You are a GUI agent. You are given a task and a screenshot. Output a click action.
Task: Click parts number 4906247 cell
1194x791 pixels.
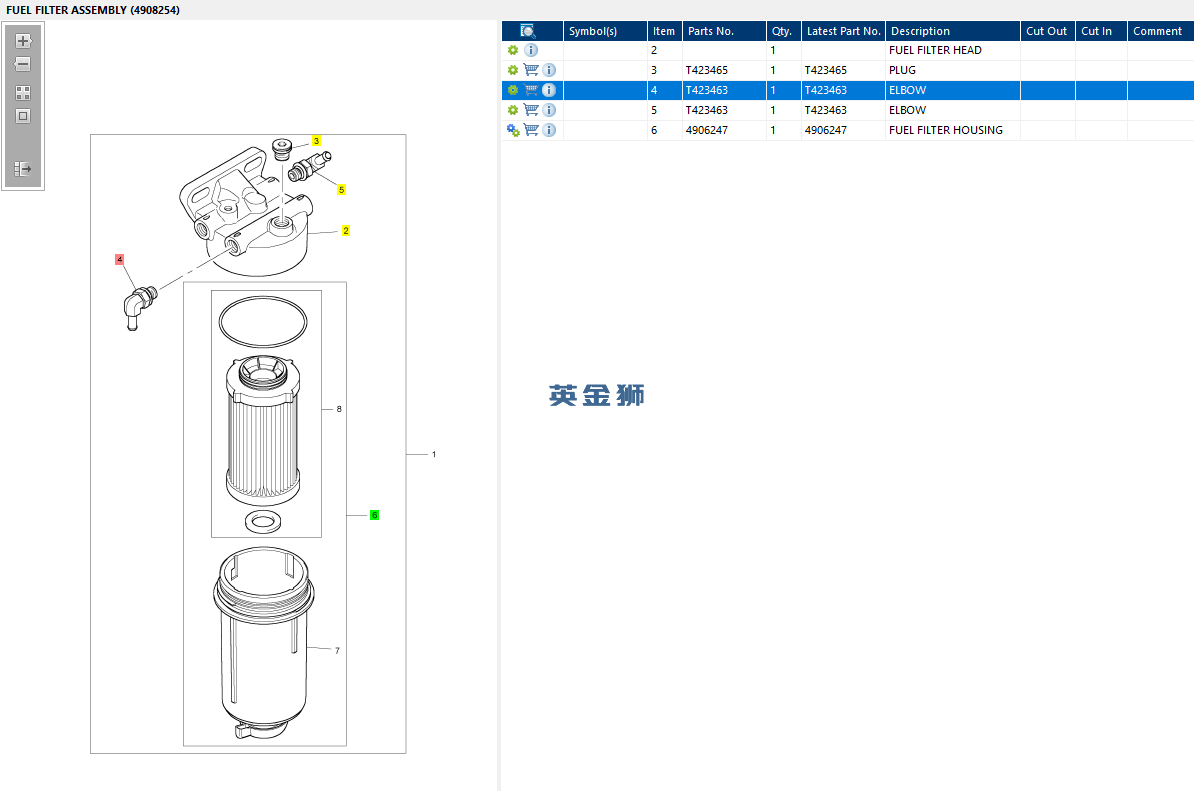click(x=724, y=130)
